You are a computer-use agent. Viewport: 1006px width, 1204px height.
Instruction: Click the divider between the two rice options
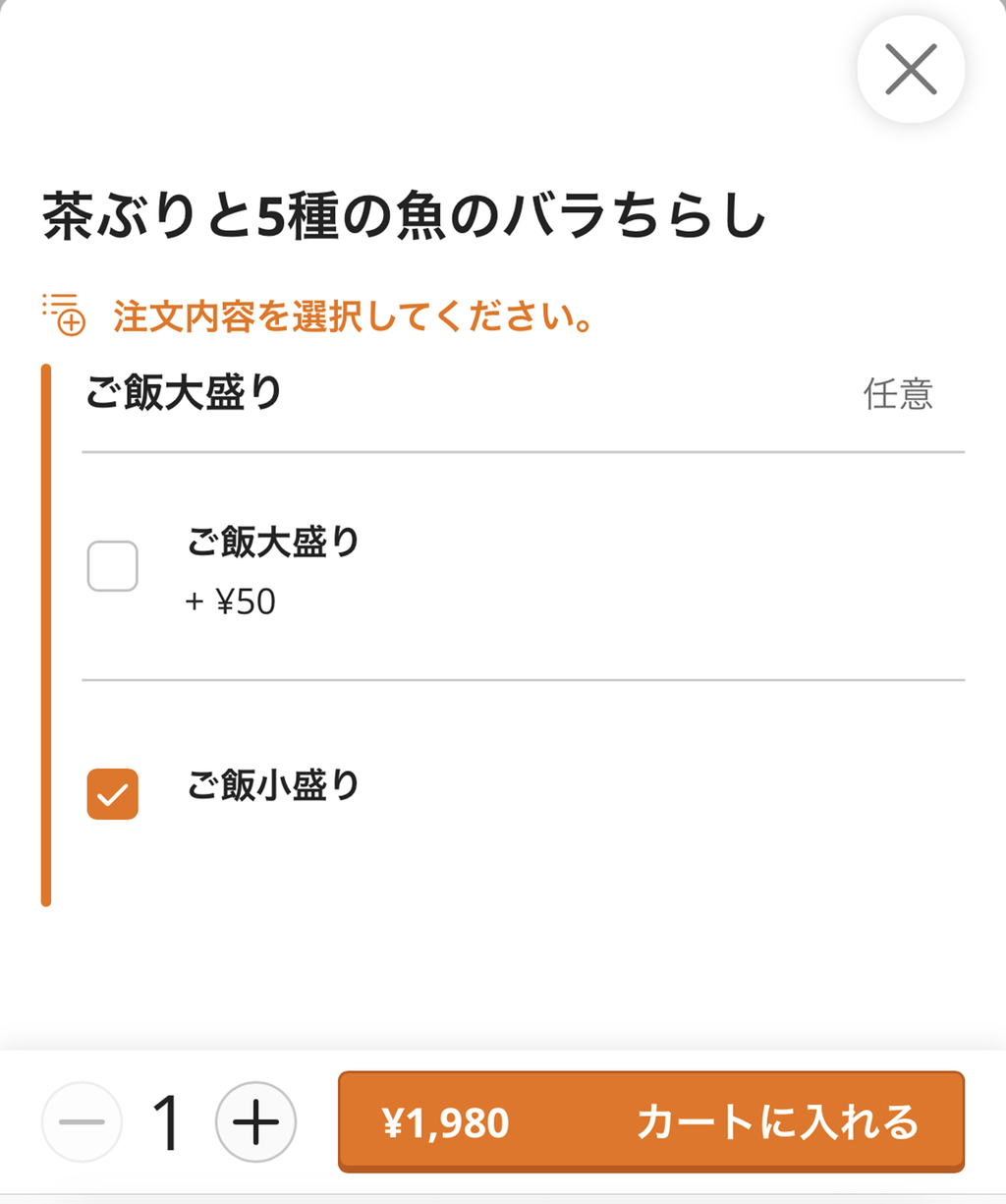[523, 679]
